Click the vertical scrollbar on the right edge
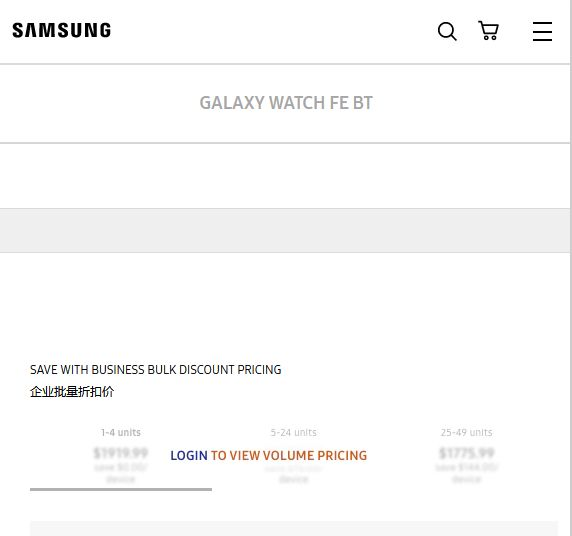The height and width of the screenshot is (536, 572). coord(571,268)
